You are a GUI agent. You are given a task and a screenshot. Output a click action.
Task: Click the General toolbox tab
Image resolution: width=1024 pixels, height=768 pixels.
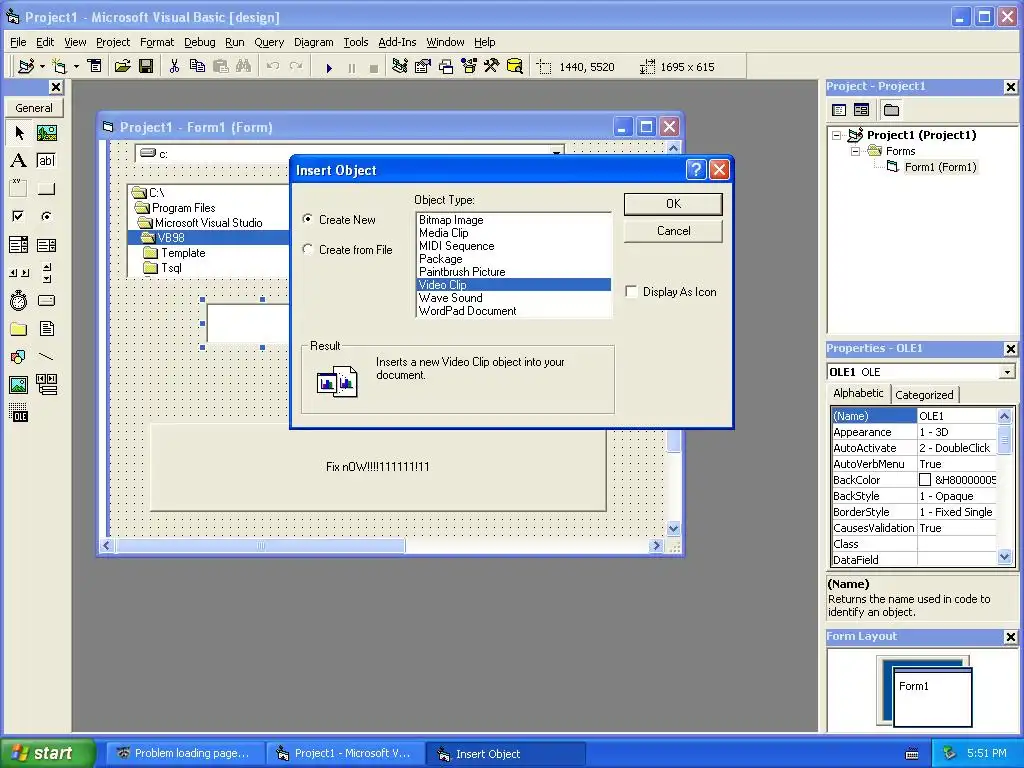click(34, 108)
